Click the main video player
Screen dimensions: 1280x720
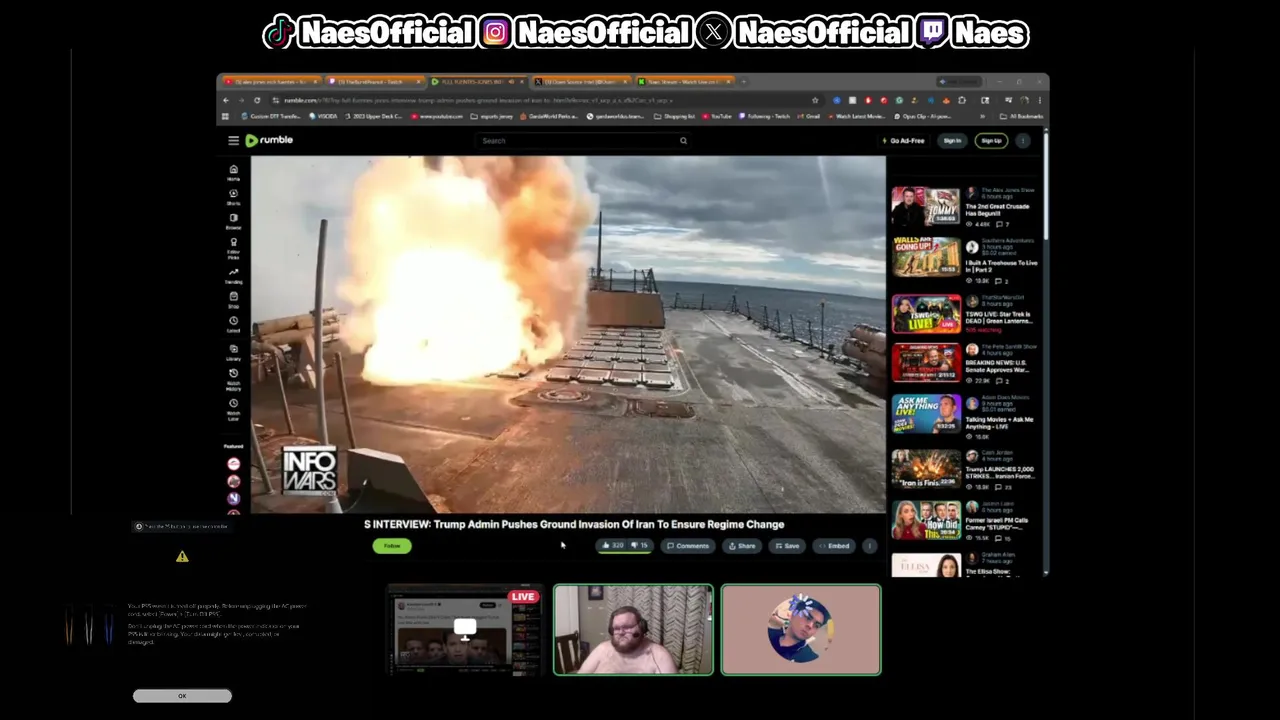pos(568,334)
